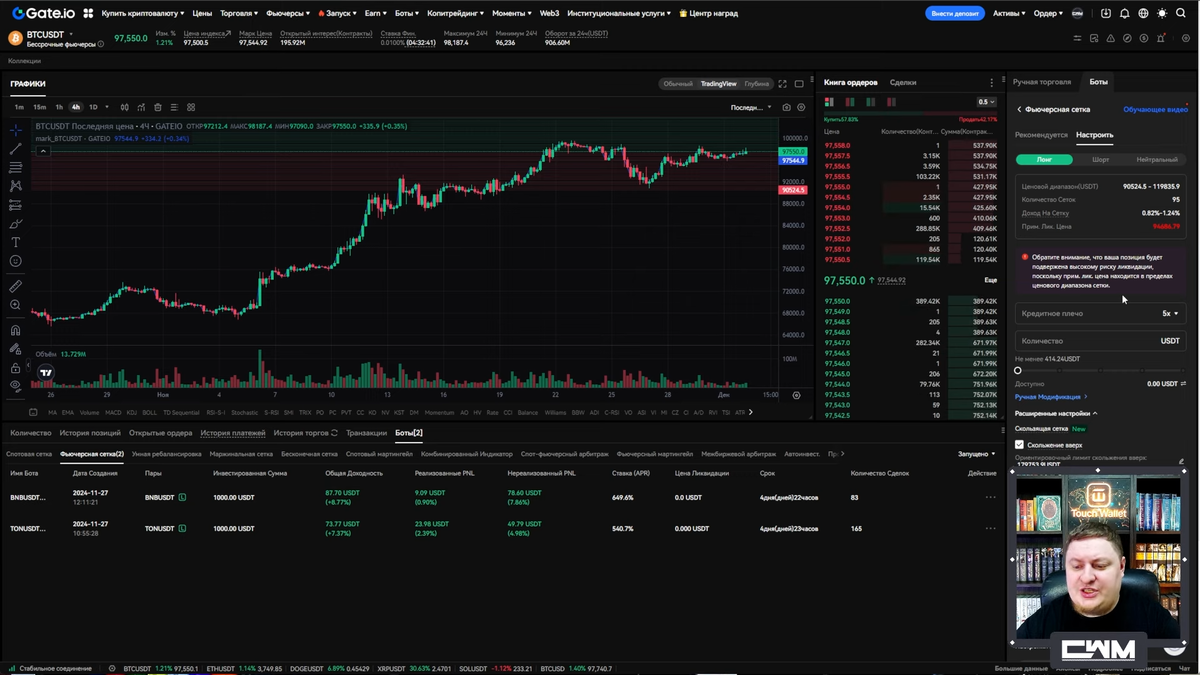Open the emoji/icons drawing tool
The height and width of the screenshot is (675, 1200).
point(15,261)
